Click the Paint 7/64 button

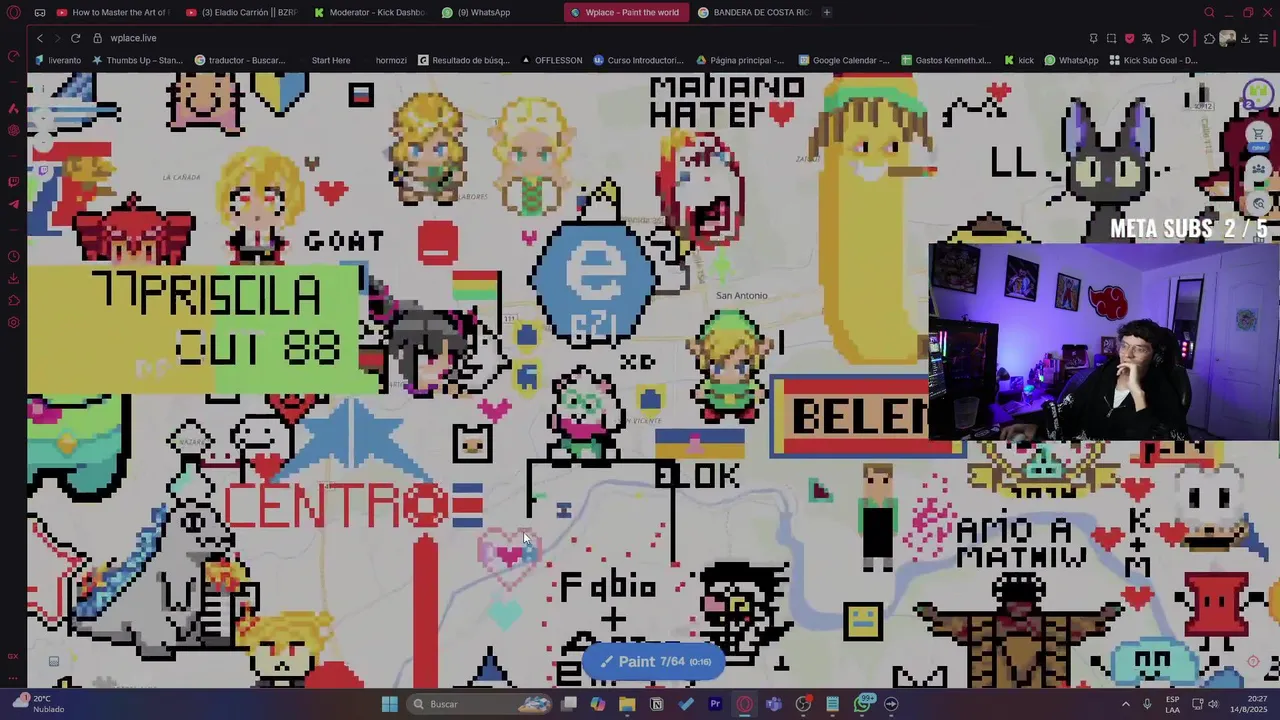point(655,661)
